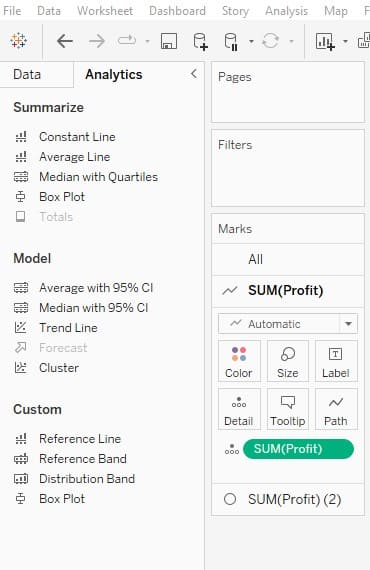This screenshot has height=570, width=370.
Task: Collapse the side pane with the chevron
Action: click(194, 74)
